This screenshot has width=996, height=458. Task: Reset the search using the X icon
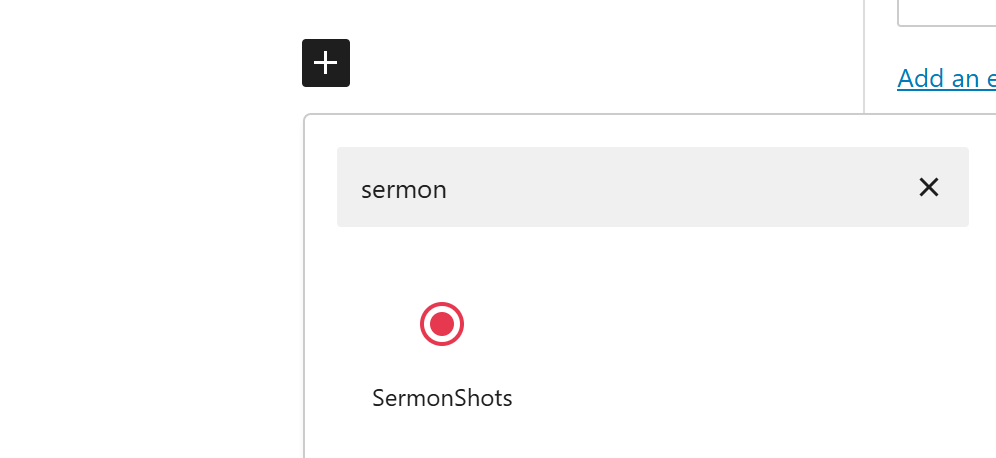pos(928,187)
